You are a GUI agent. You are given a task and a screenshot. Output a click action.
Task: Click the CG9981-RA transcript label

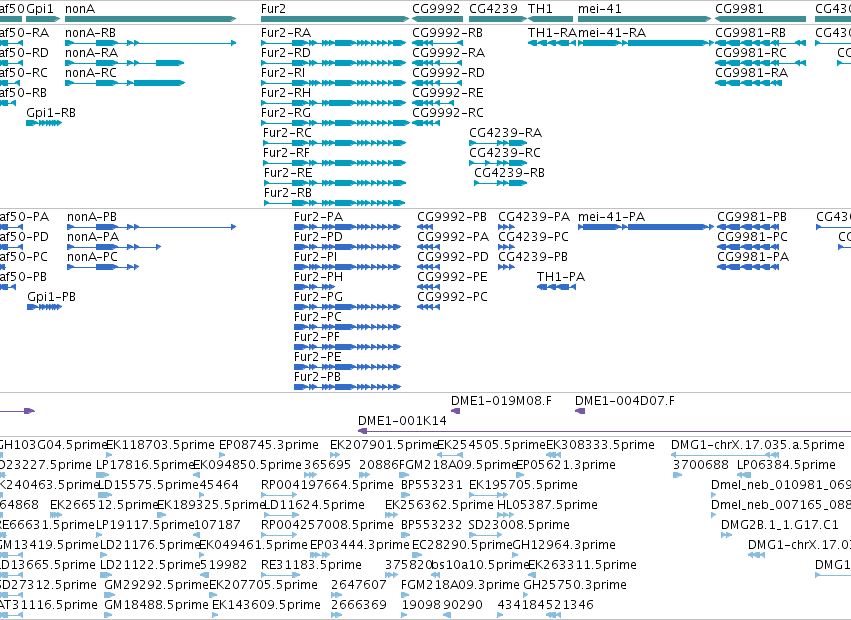[751, 73]
